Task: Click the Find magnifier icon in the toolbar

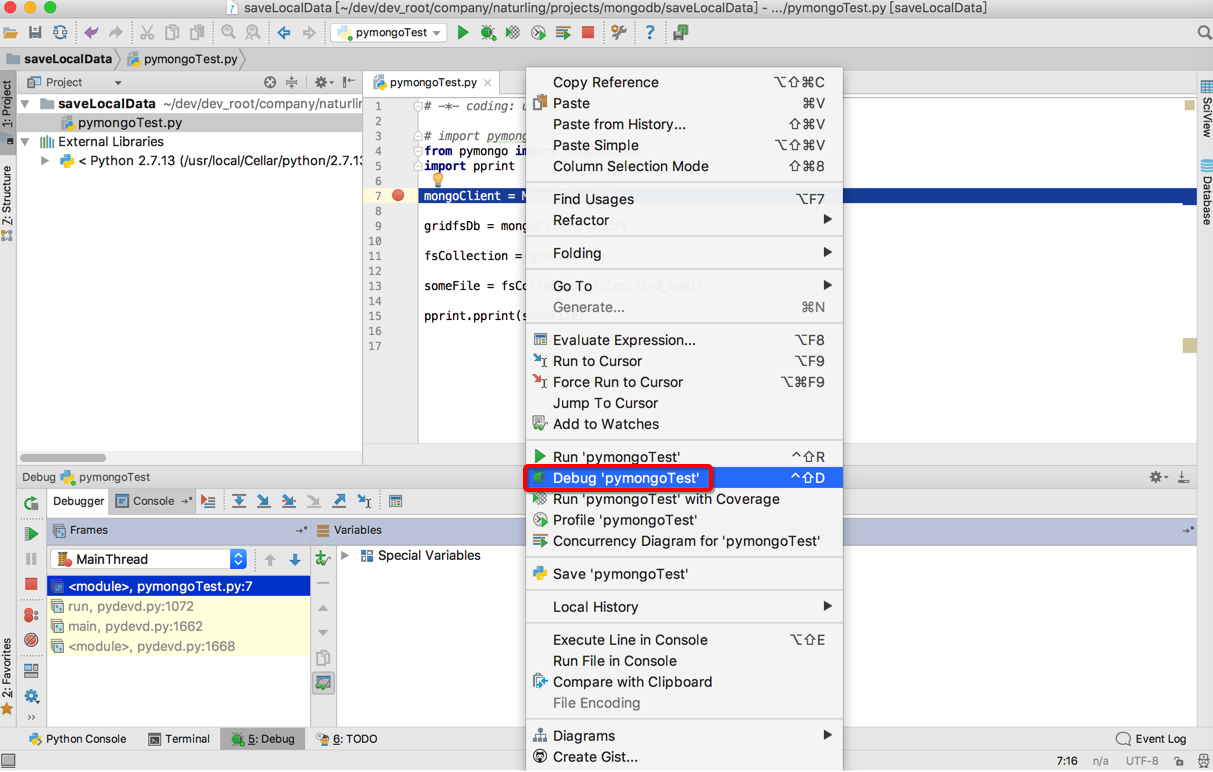Action: coord(229,33)
